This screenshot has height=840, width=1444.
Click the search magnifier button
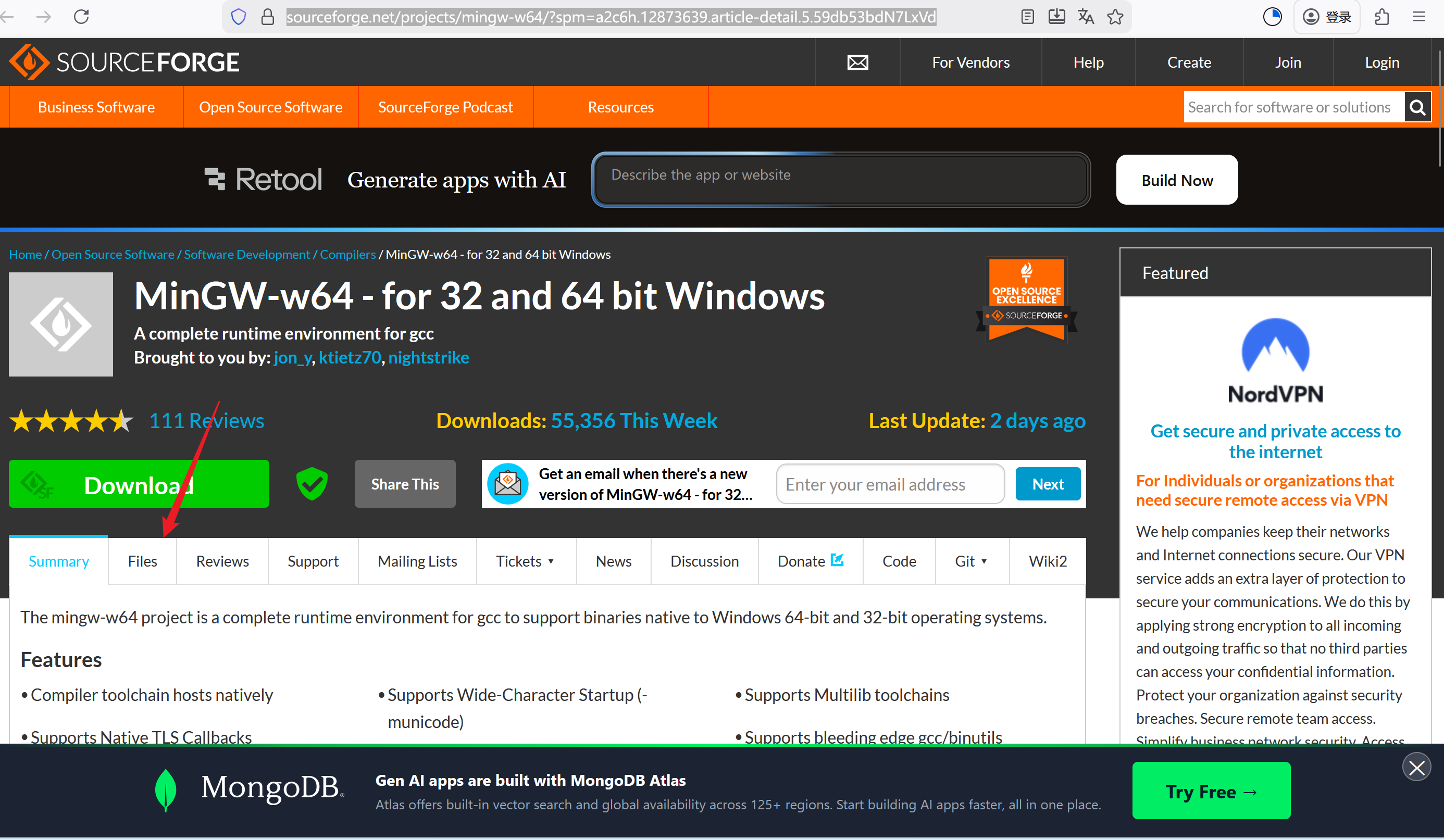click(x=1417, y=107)
